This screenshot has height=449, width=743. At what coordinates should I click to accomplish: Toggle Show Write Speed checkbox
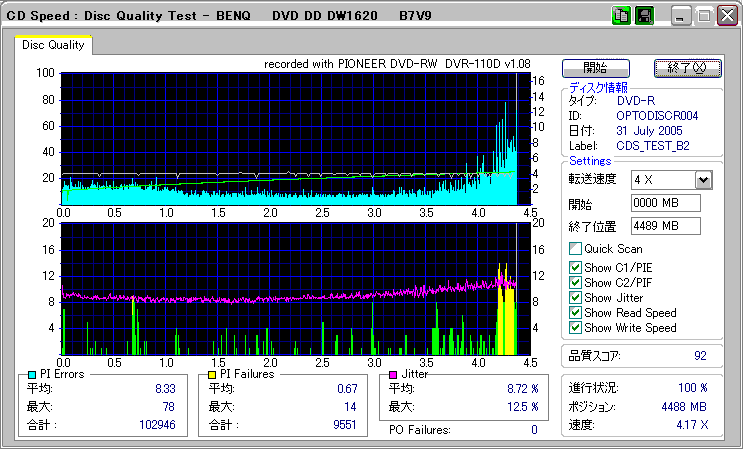pyautogui.click(x=575, y=327)
